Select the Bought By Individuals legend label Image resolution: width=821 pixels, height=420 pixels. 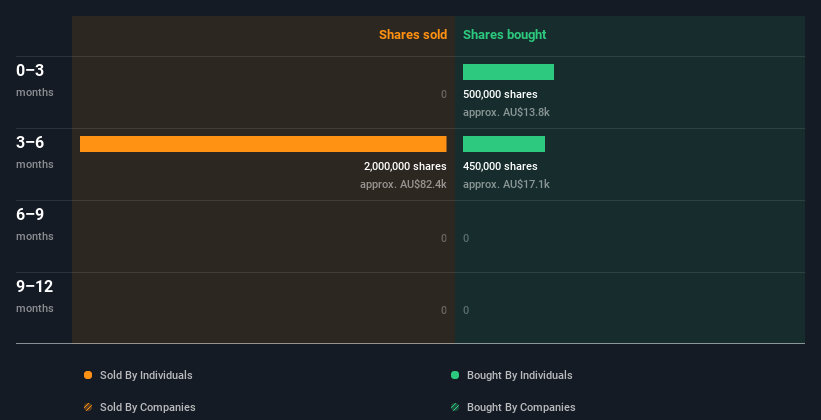[519, 375]
